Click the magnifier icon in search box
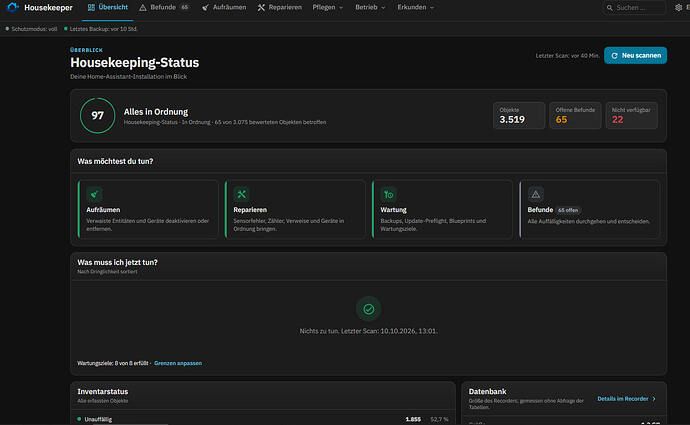 pos(609,7)
